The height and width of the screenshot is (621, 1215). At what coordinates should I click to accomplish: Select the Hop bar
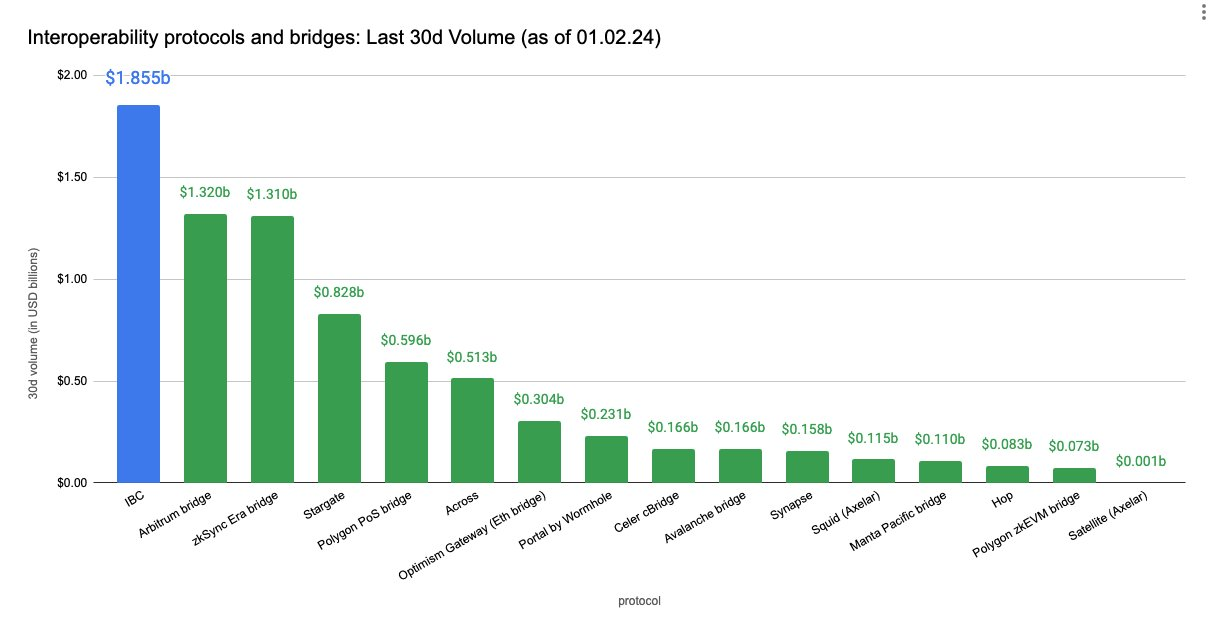click(1007, 474)
